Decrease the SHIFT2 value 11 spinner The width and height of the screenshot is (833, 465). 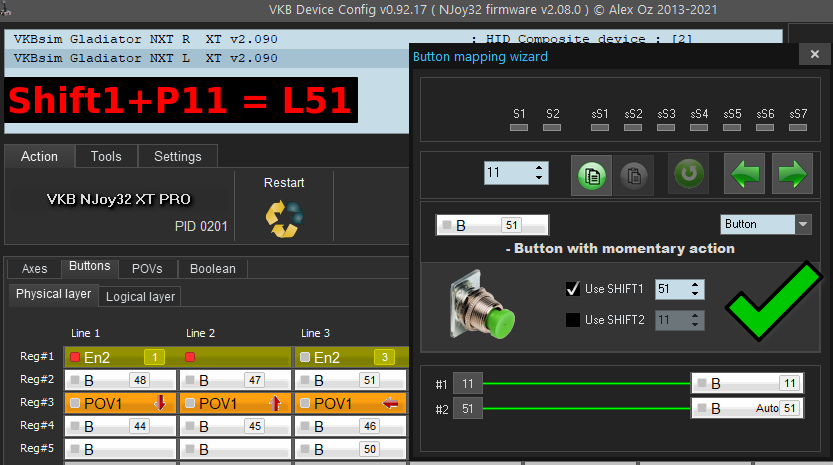click(x=695, y=324)
